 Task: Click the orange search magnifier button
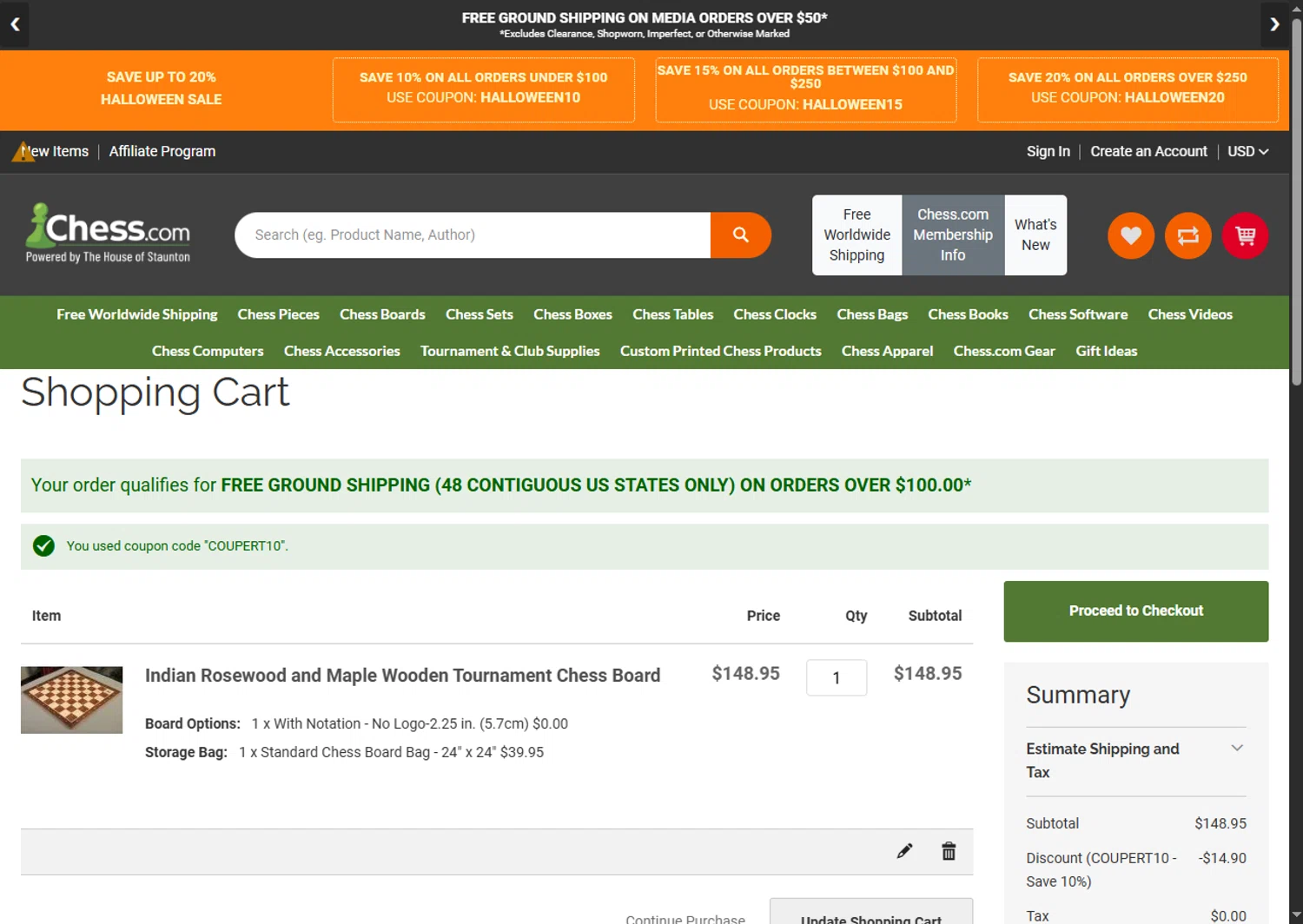[741, 234]
